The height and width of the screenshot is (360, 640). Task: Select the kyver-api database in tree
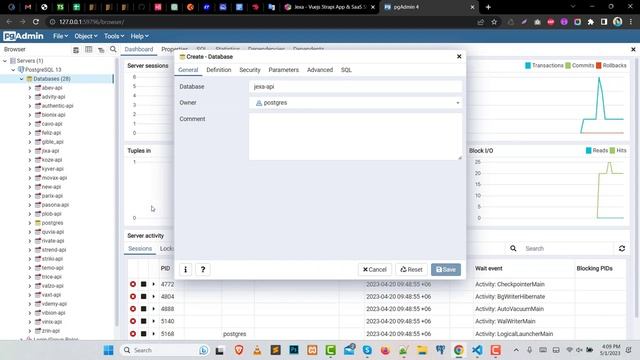53,169
